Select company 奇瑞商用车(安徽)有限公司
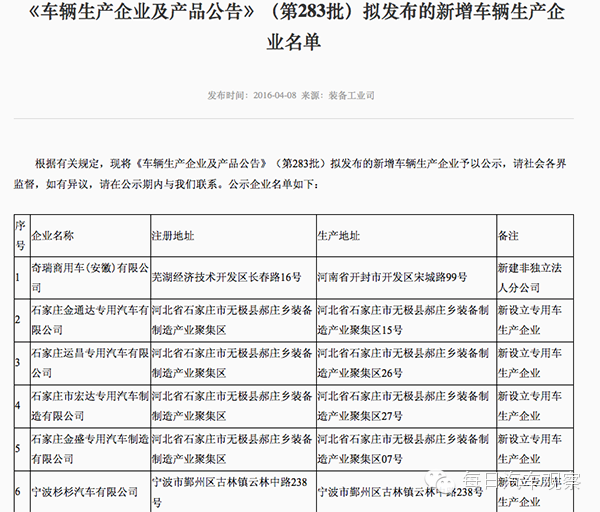 pyautogui.click(x=90, y=278)
